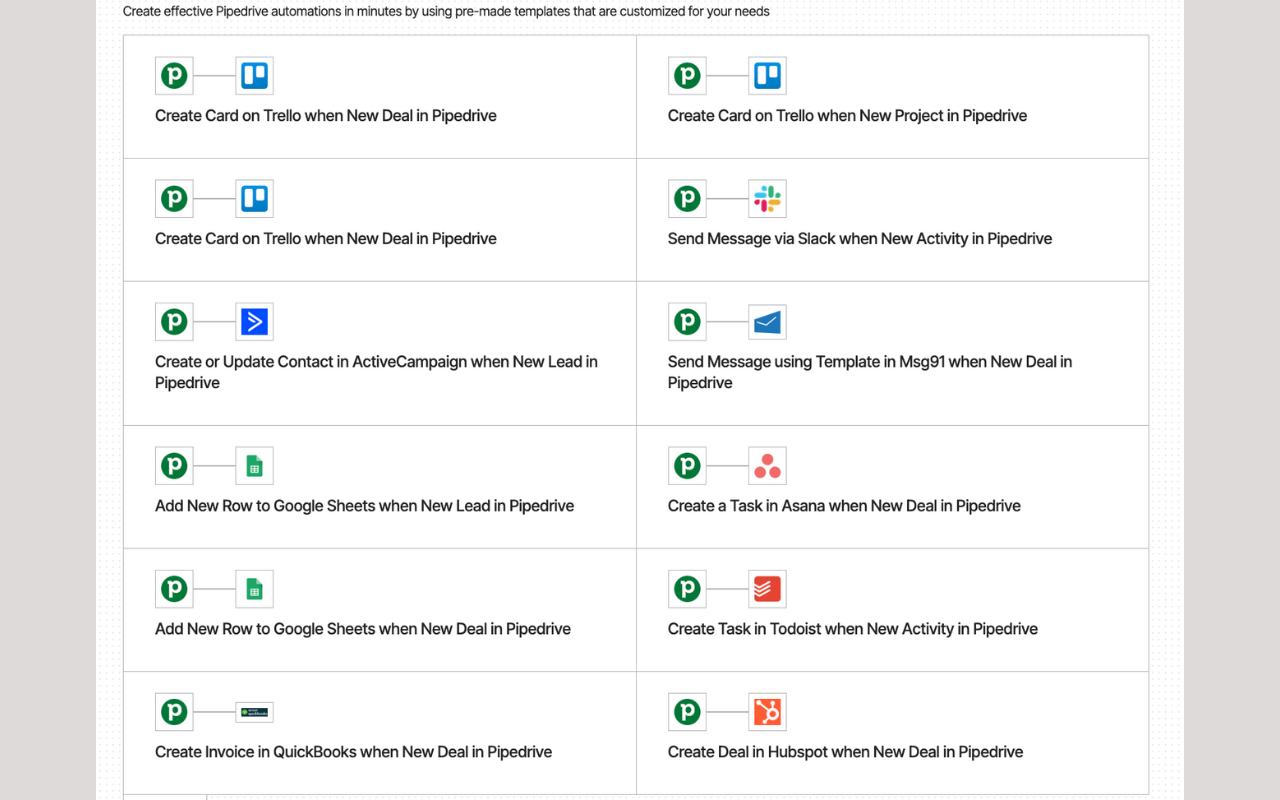Open Add New Row to Google Sheets New Lead
Image resolution: width=1280 pixels, height=800 pixels.
(380, 487)
